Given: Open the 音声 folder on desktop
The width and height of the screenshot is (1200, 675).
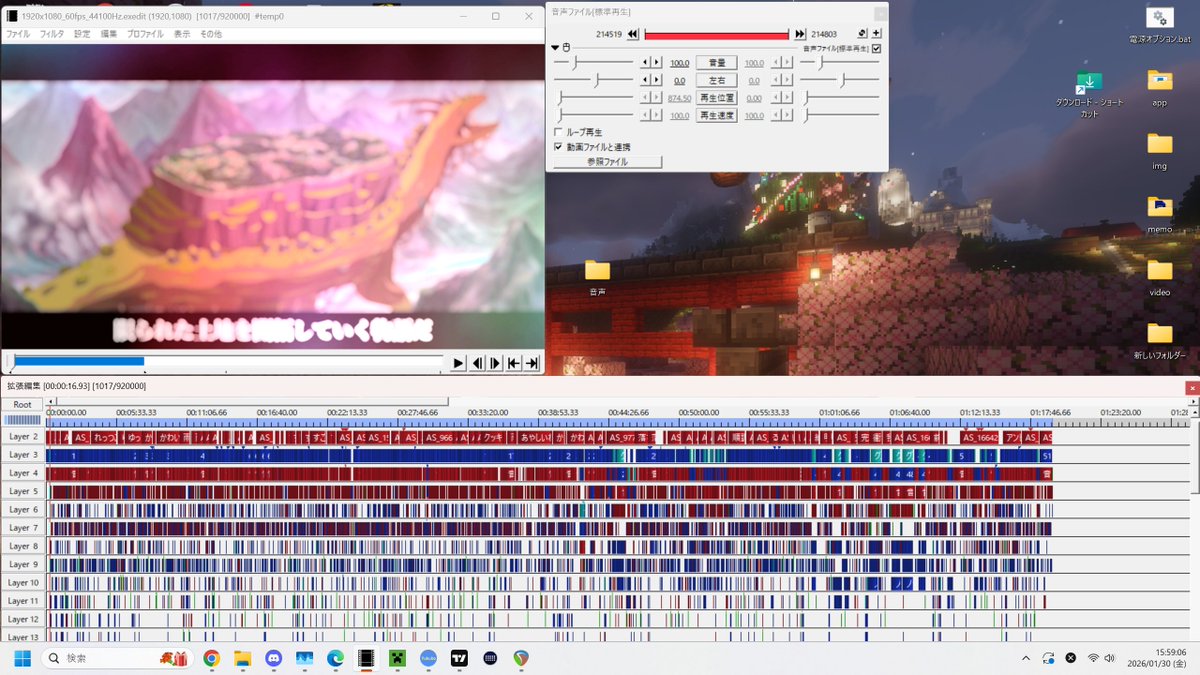Looking at the screenshot, I should (x=597, y=277).
